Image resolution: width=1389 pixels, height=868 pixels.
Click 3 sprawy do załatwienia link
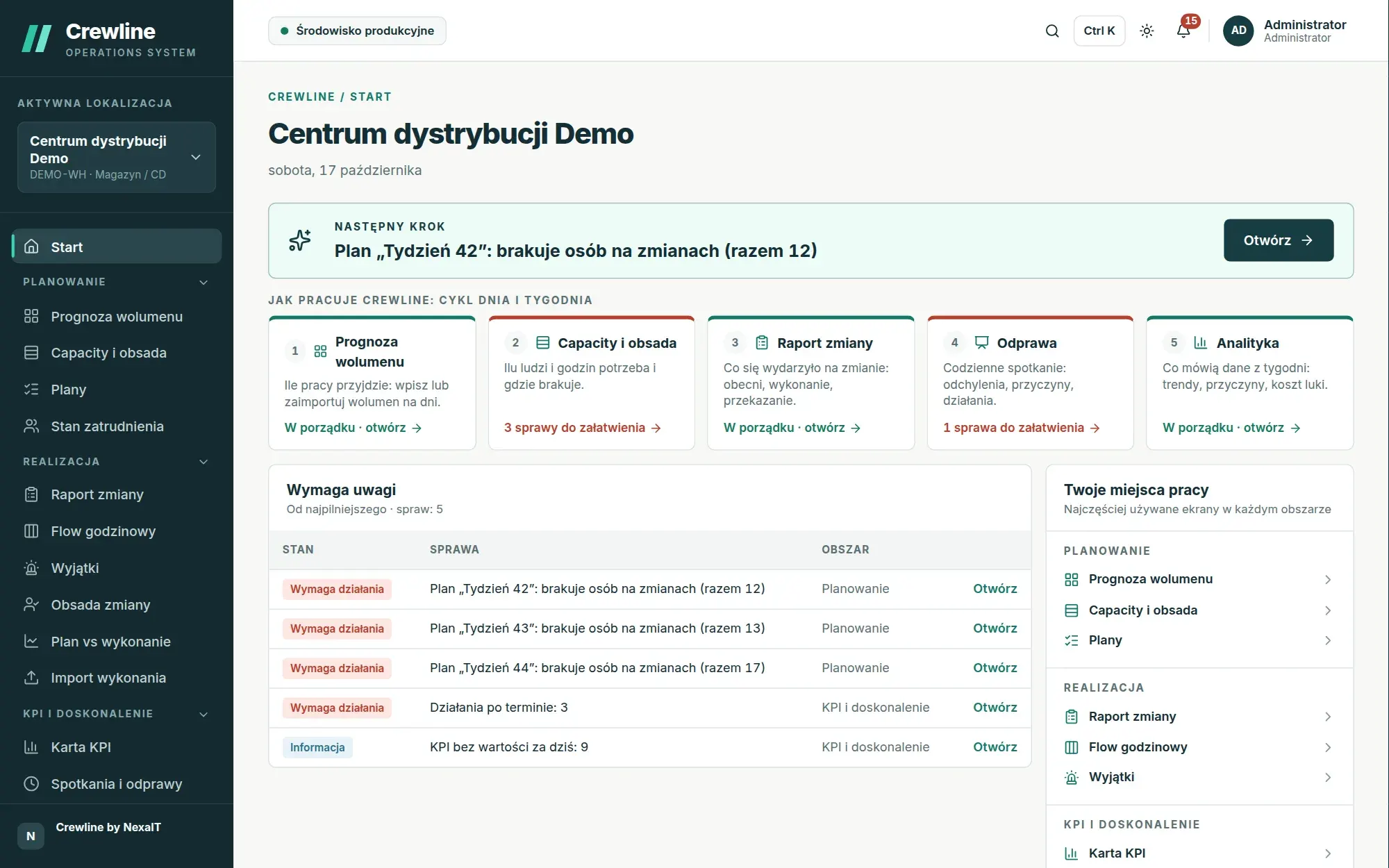(582, 428)
